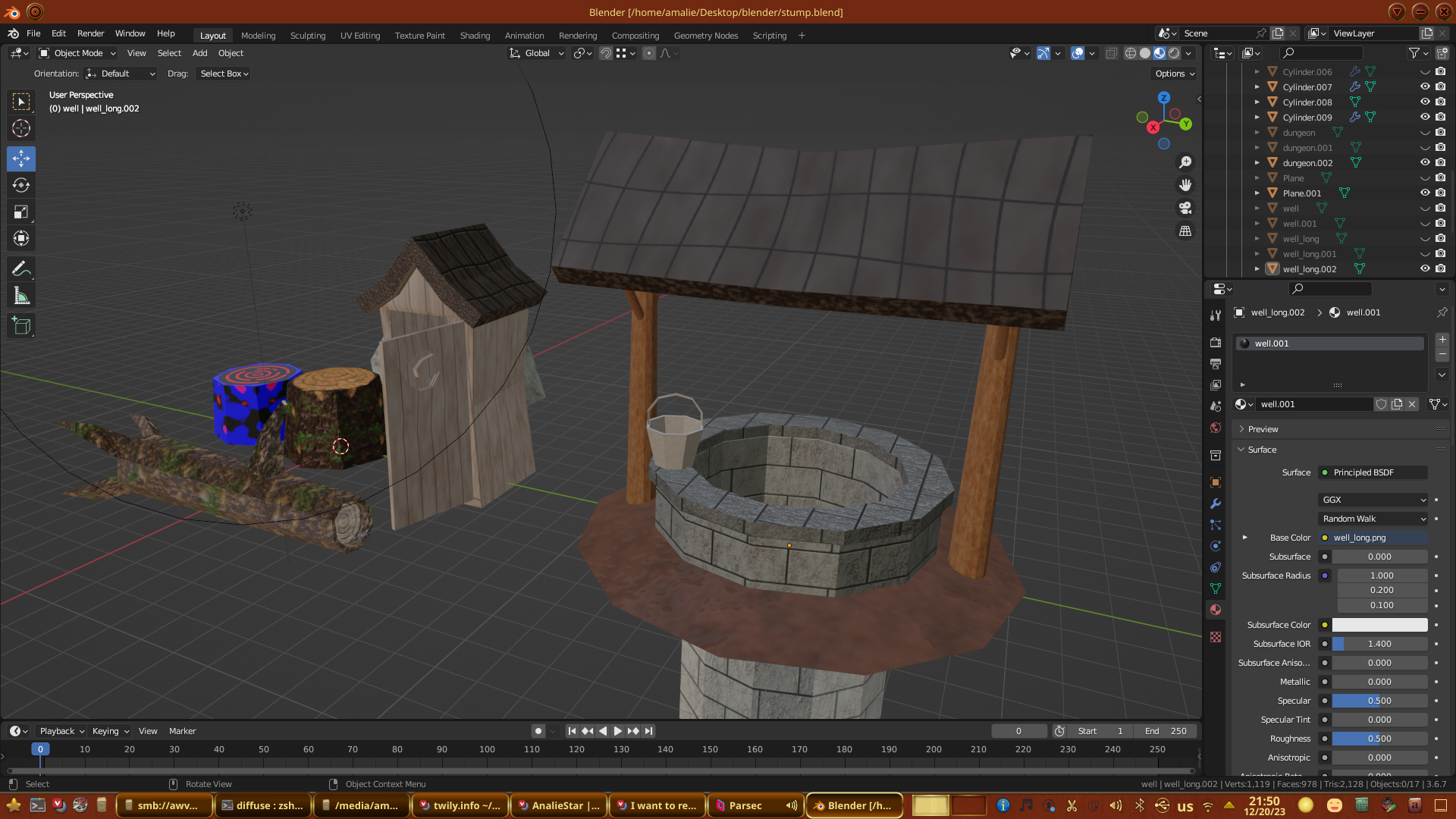Select the Scale tool
The image size is (1456, 819).
21,212
